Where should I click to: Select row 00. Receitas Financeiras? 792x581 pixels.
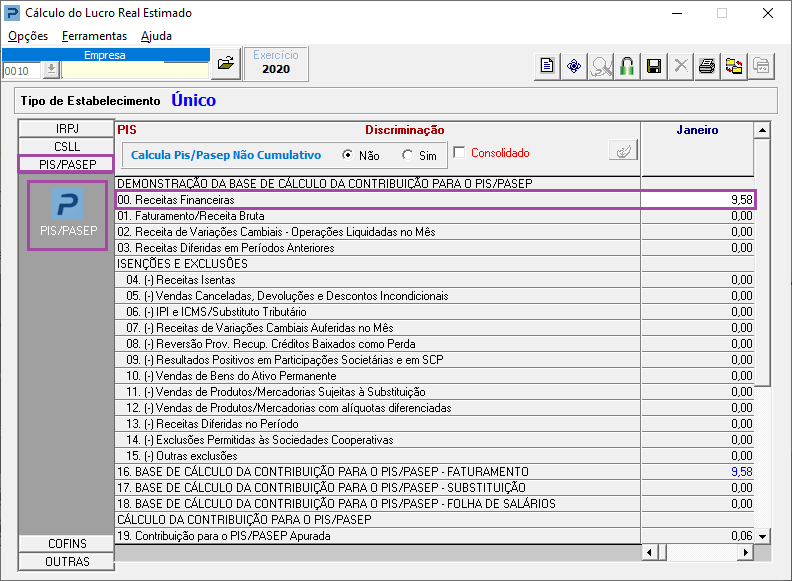pos(378,200)
